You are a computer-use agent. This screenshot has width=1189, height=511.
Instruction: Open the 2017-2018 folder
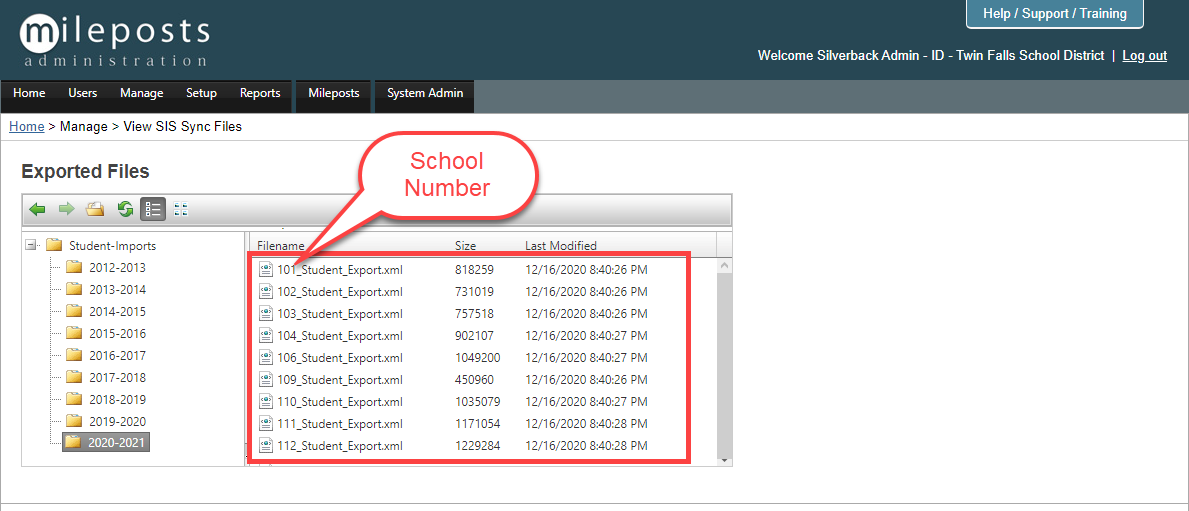click(x=117, y=378)
